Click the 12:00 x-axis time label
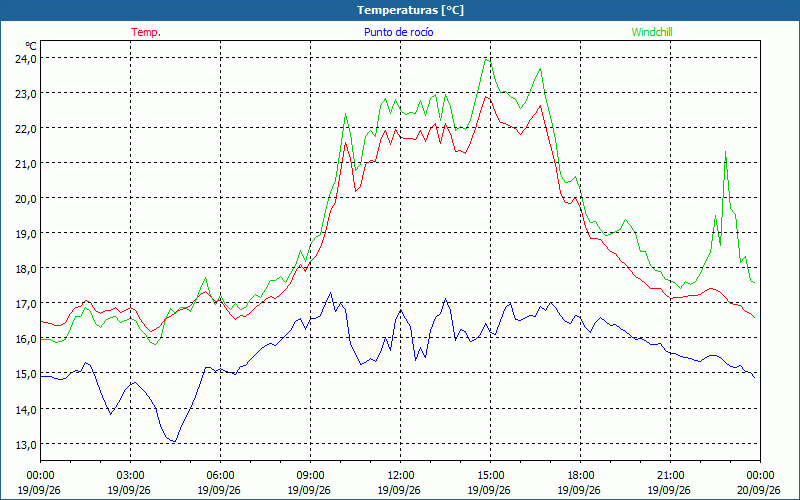The width and height of the screenshot is (800, 500). 401,476
